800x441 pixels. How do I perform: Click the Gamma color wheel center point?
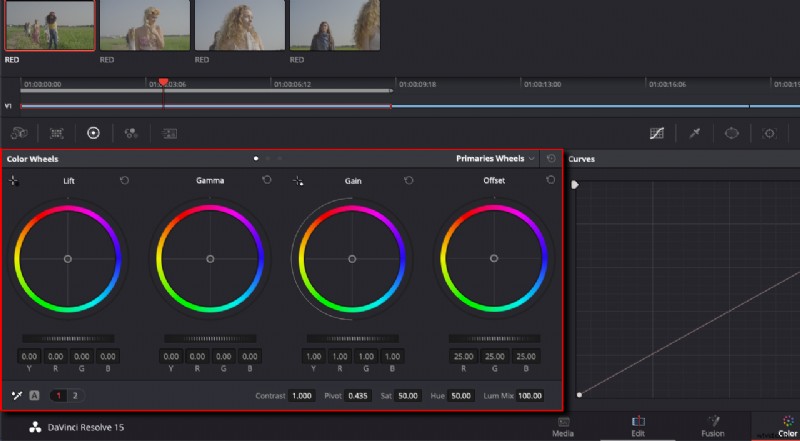(x=210, y=259)
